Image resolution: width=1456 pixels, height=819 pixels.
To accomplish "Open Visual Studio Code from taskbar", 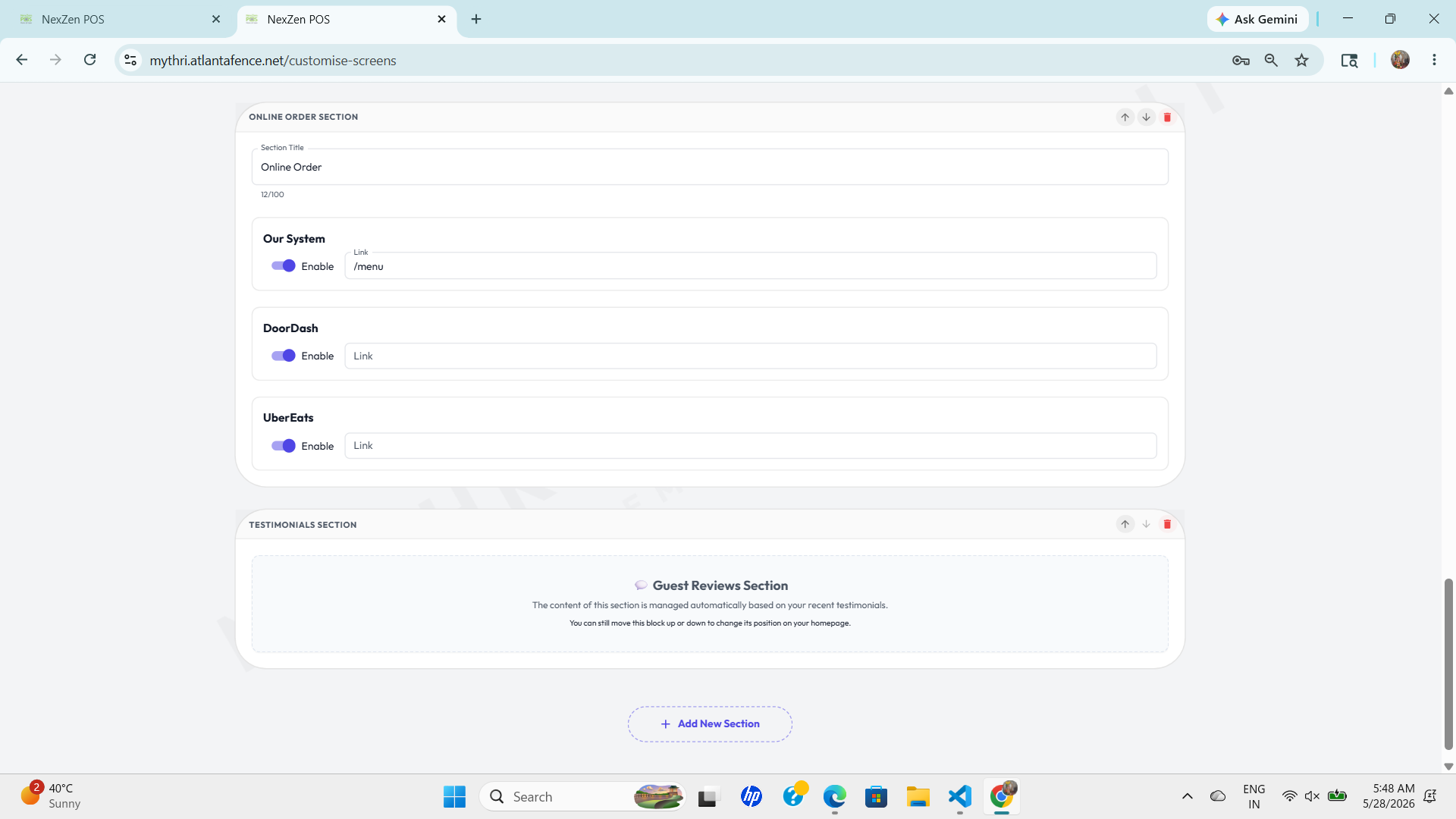I will (959, 796).
